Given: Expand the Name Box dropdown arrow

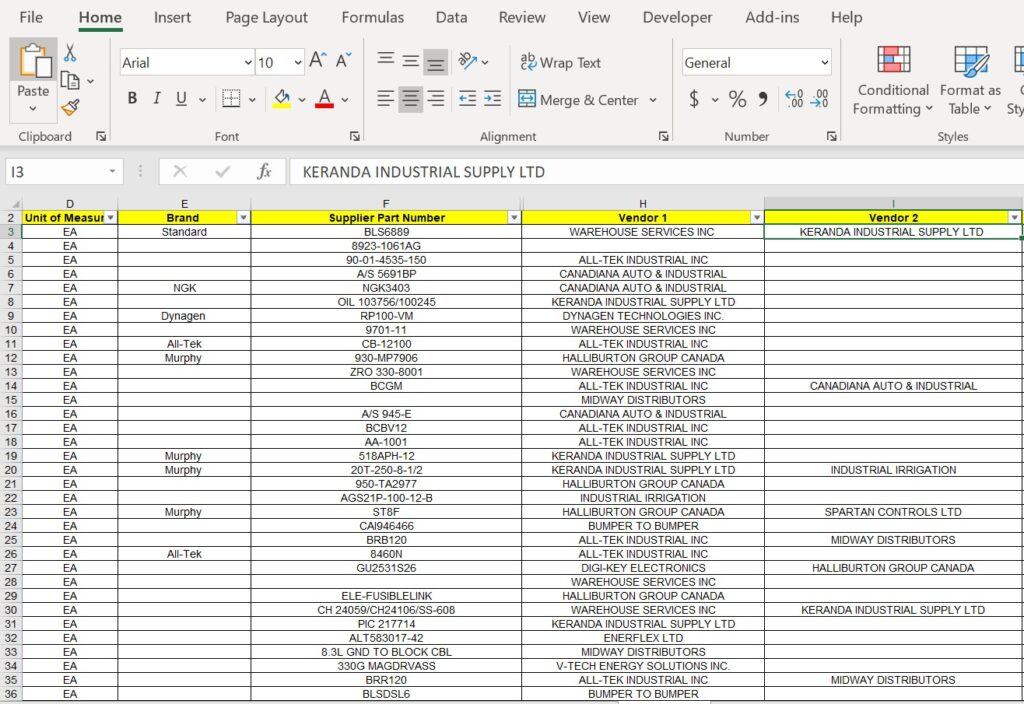Looking at the screenshot, I should (x=112, y=172).
